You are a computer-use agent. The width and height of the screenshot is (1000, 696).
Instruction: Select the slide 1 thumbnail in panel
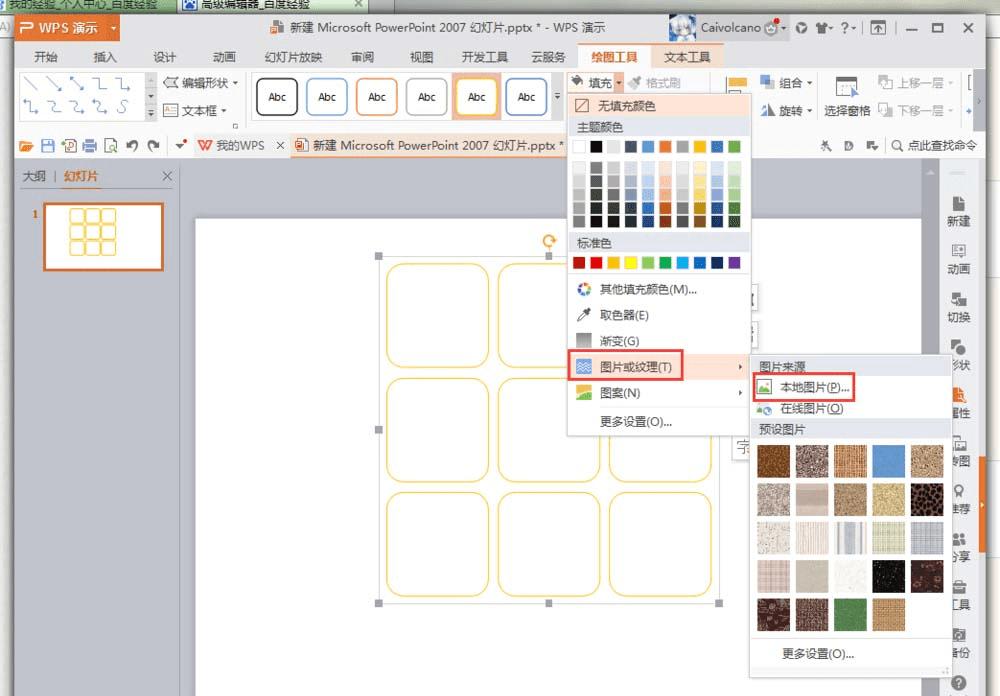pos(103,237)
